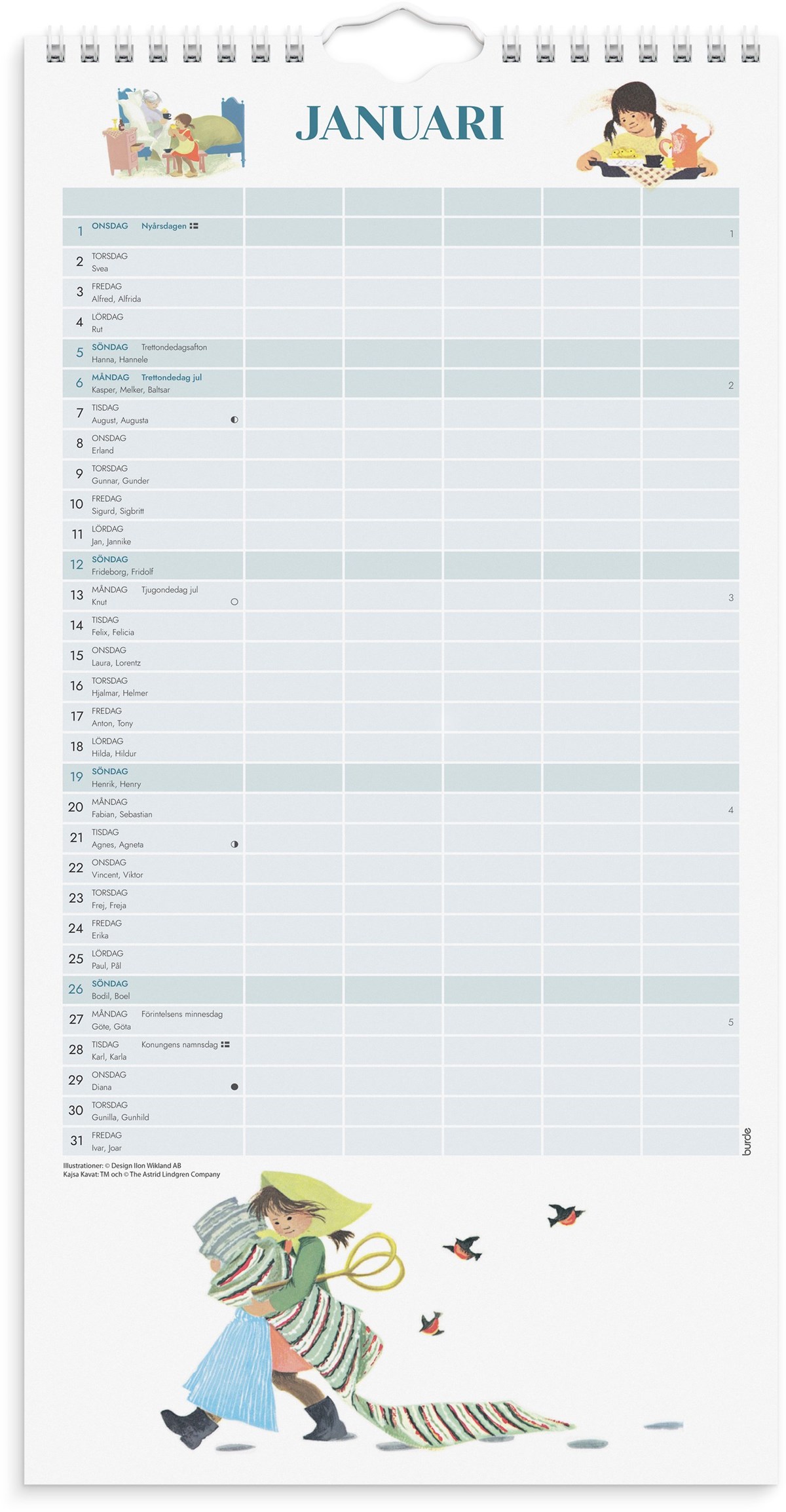Viewport: 786px width, 1512px height.
Task: Click the Förintelsens minnesdag label
Action: coord(182,1014)
